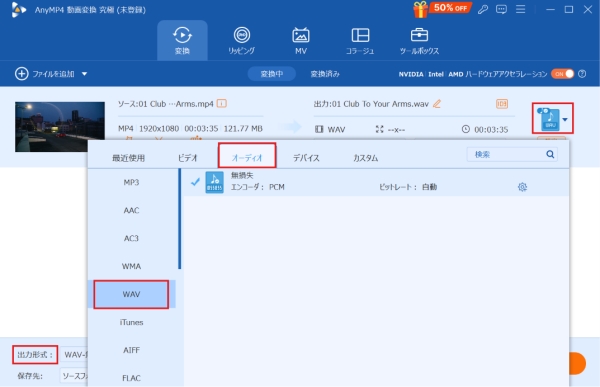The width and height of the screenshot is (600, 387).
Task: Choose WAV in the format list
Action: point(131,294)
